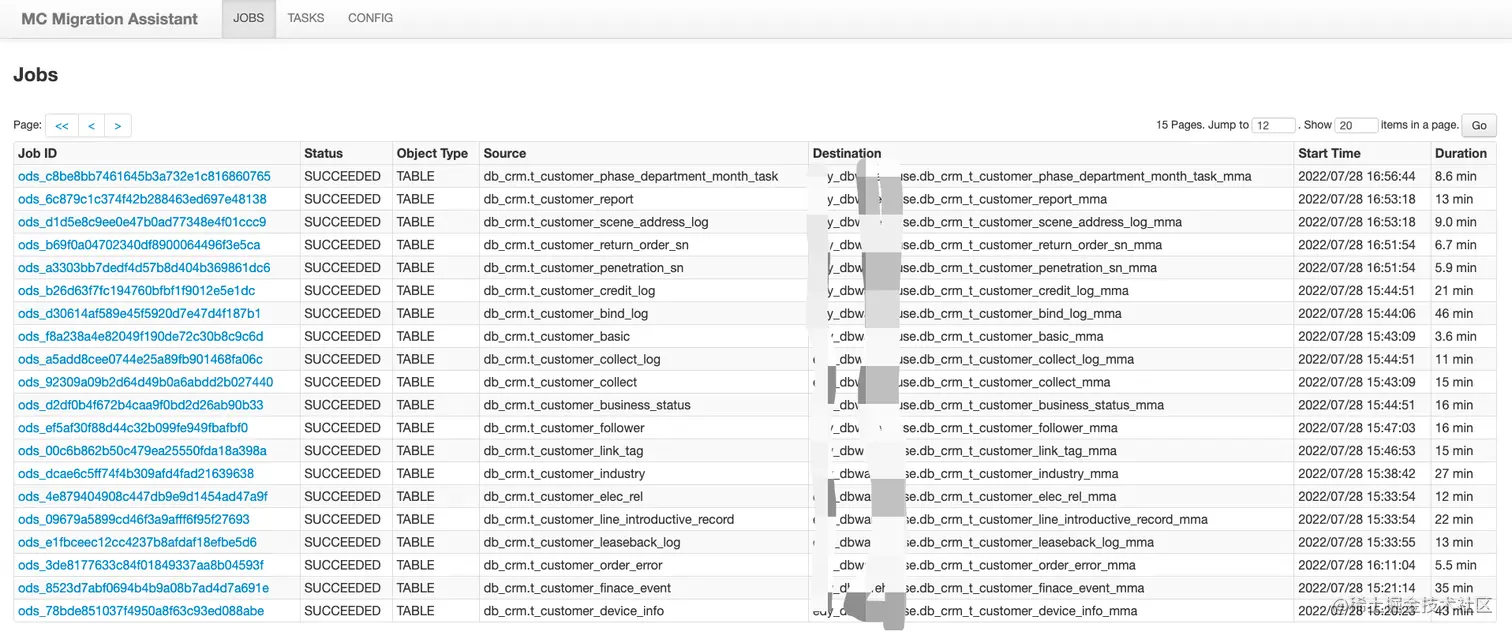Open job ods_c8be8bb7461645b3a732e1c816860765
The width and height of the screenshot is (1512, 635).
[144, 176]
